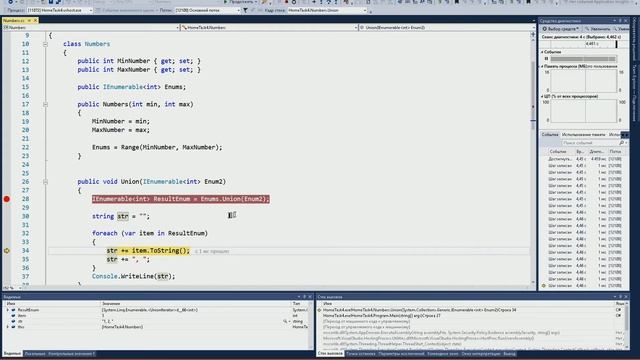Screen dimensions: 640x360
Task: Switch to the Events tab in Diagnostics
Action: (549, 135)
